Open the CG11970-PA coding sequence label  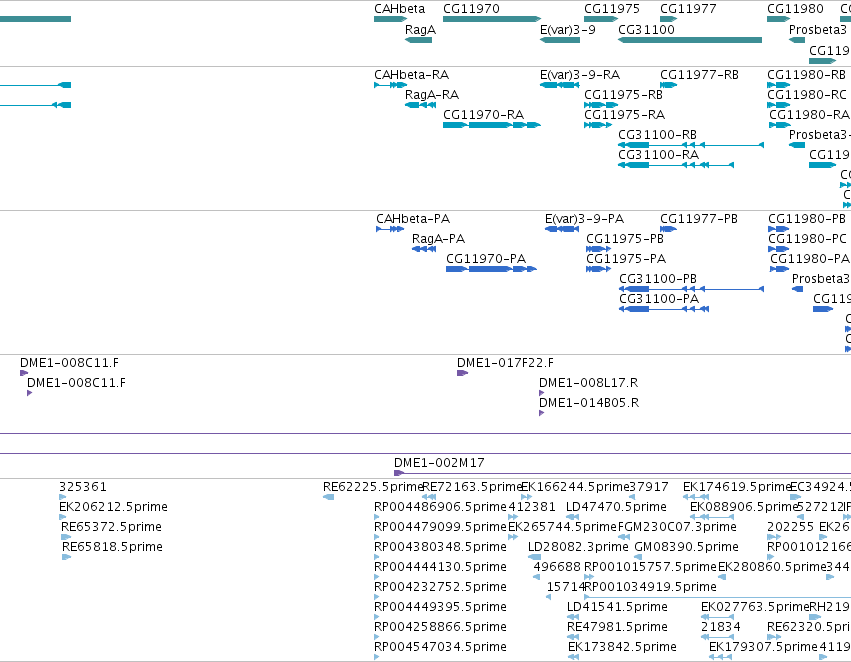tap(486, 259)
